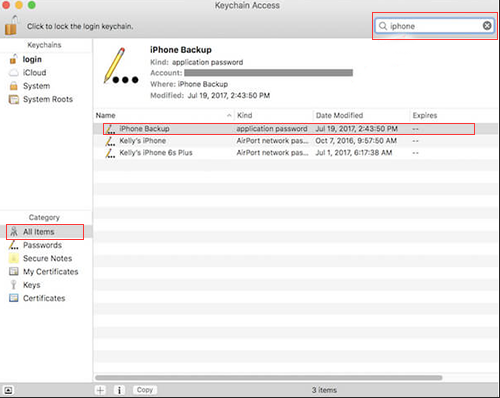Show the Secure Notes category
The height and width of the screenshot is (398, 500).
coord(47,258)
